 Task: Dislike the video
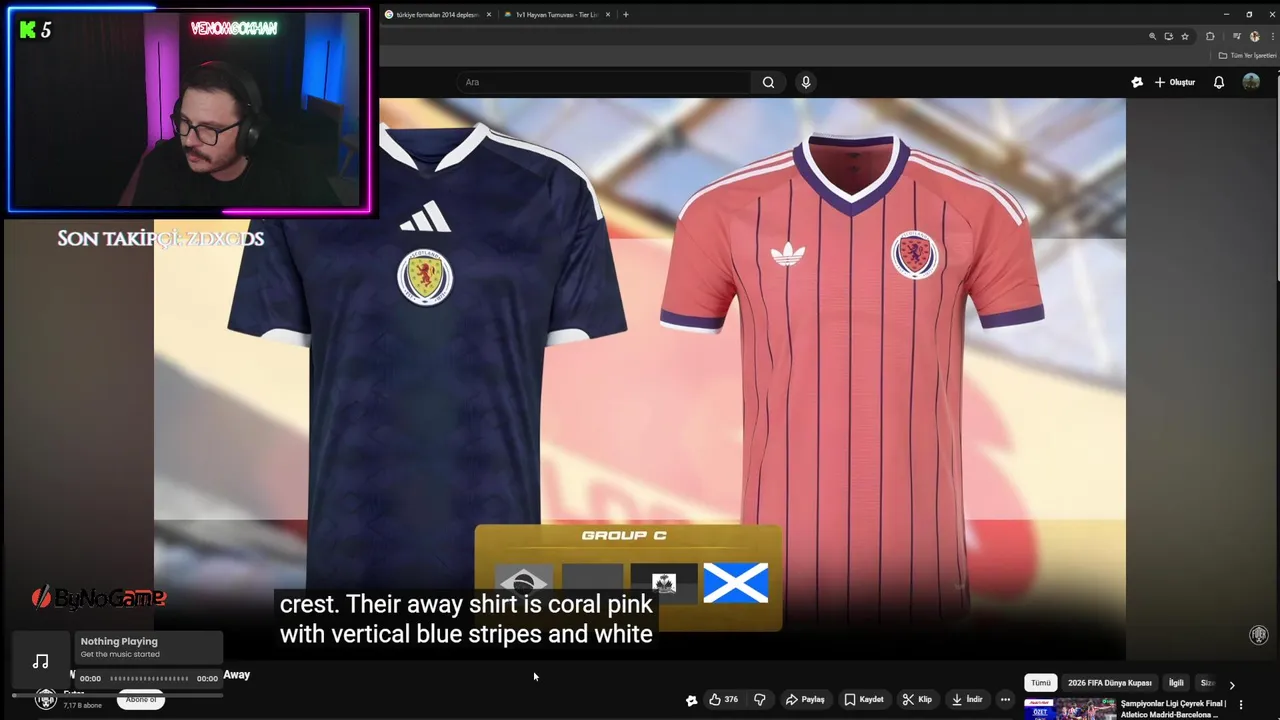click(759, 700)
